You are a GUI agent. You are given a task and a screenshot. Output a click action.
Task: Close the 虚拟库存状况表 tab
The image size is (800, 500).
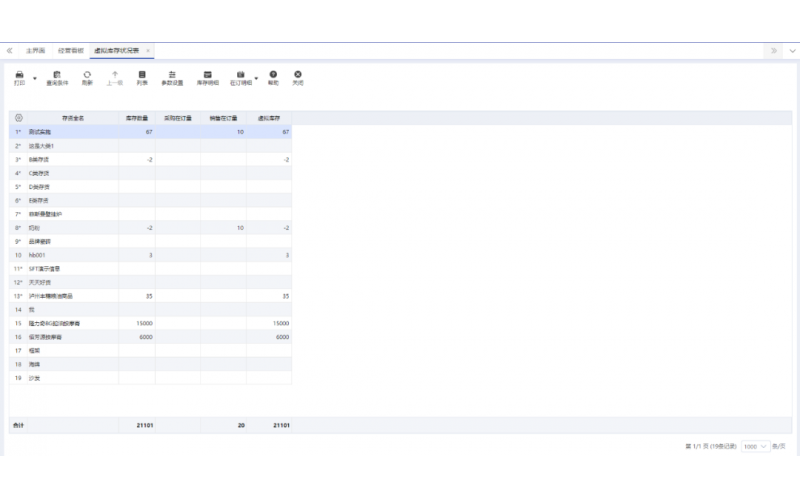click(148, 50)
